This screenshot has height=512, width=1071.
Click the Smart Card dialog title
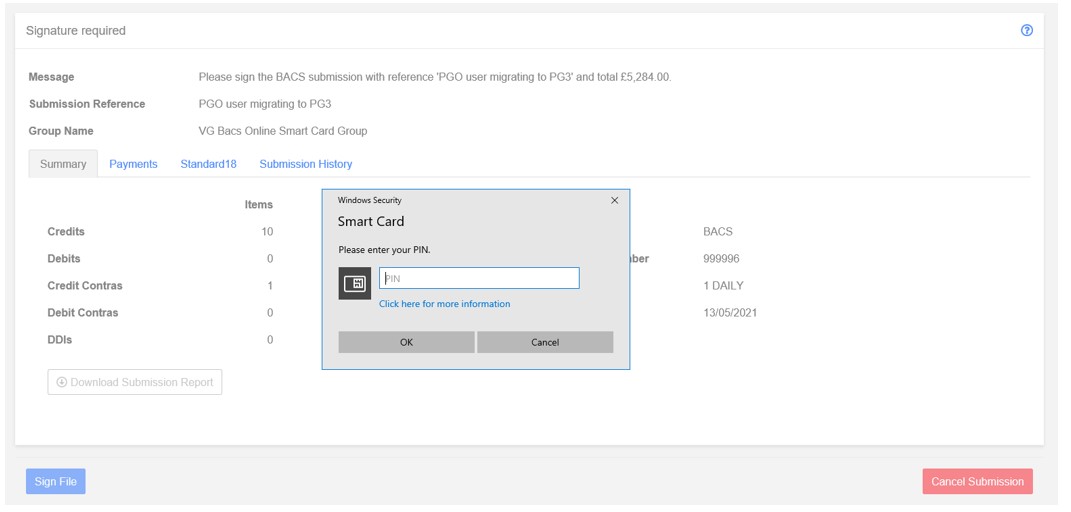click(371, 221)
